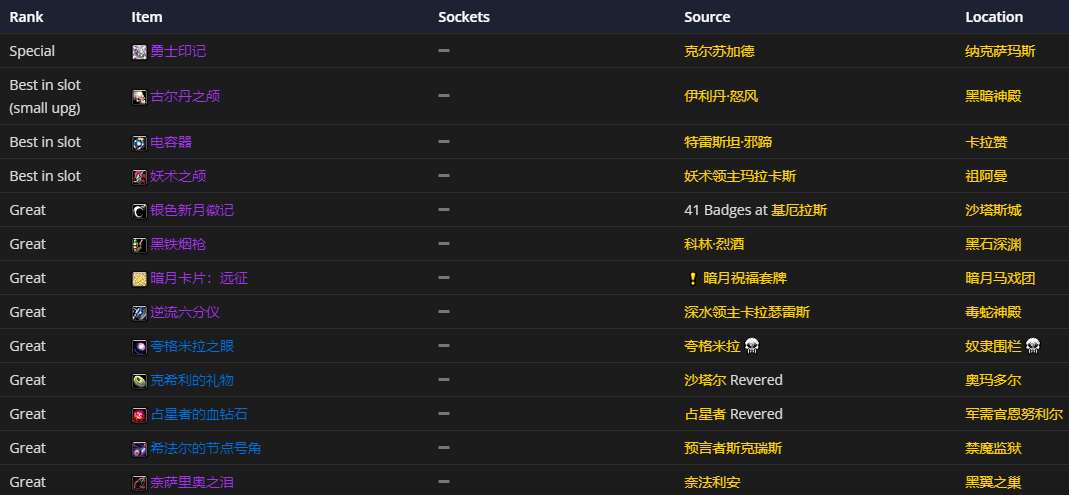The width and height of the screenshot is (1069, 495).
Task: Click the Source column header
Action: [707, 17]
